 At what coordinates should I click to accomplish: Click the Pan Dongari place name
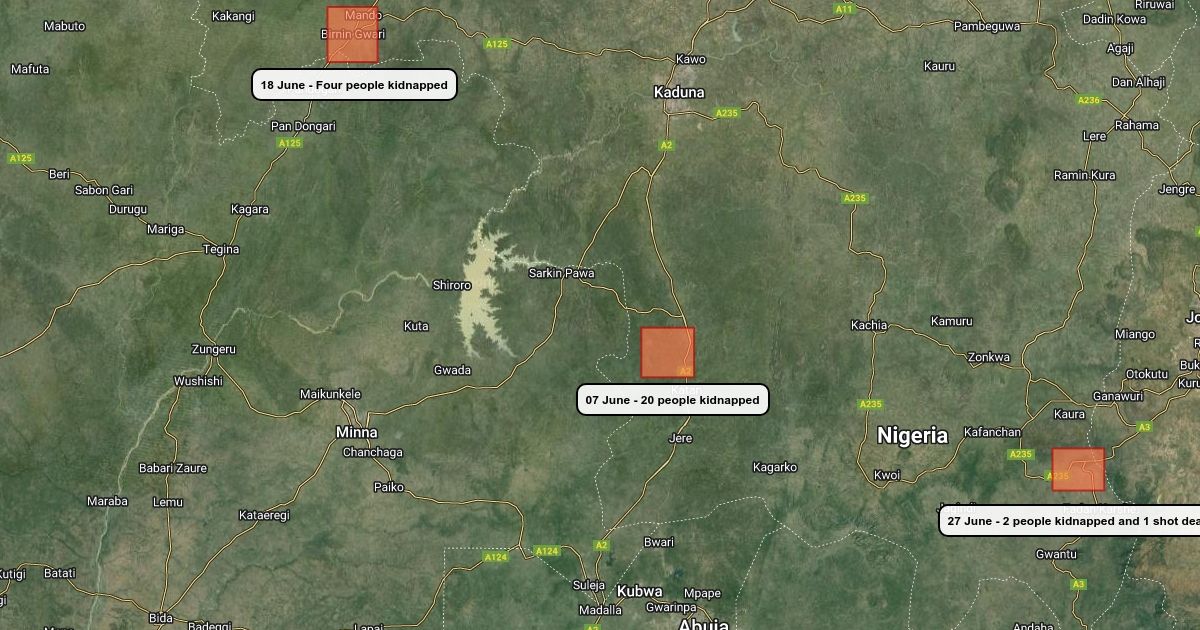point(303,126)
